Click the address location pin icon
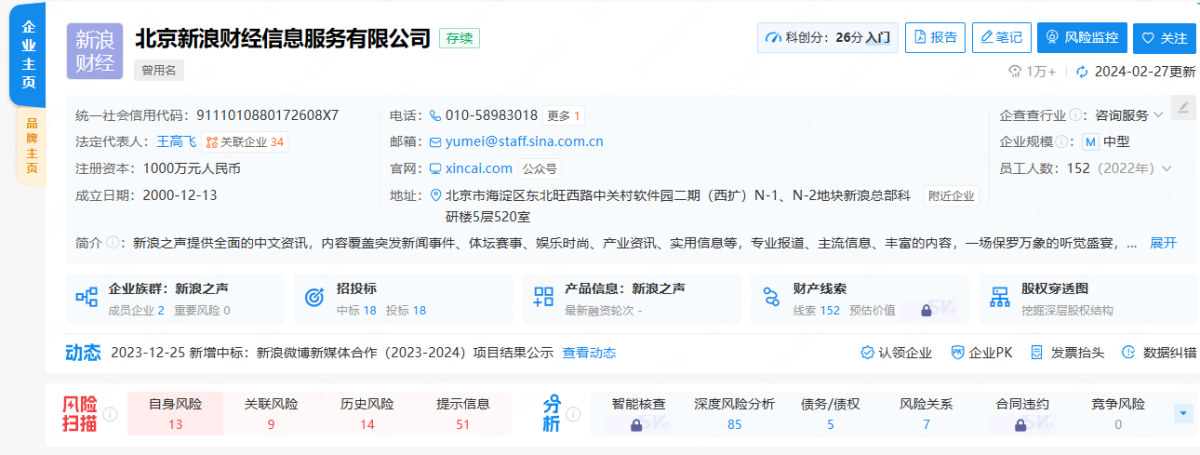This screenshot has width=1200, height=455. [x=436, y=196]
